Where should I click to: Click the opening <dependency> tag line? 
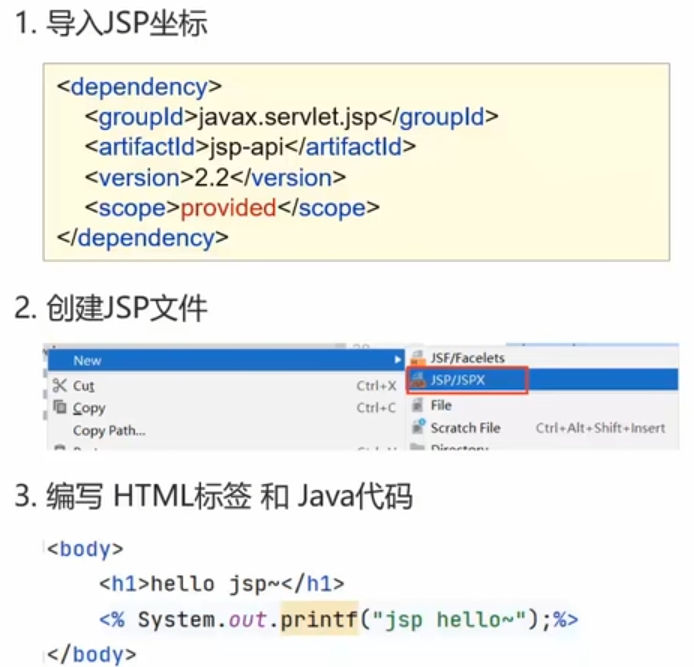coord(139,87)
